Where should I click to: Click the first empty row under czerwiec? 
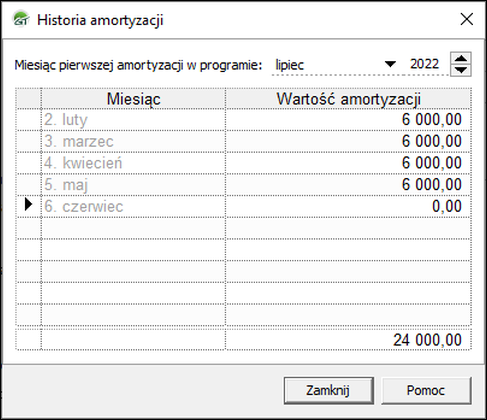(243, 228)
